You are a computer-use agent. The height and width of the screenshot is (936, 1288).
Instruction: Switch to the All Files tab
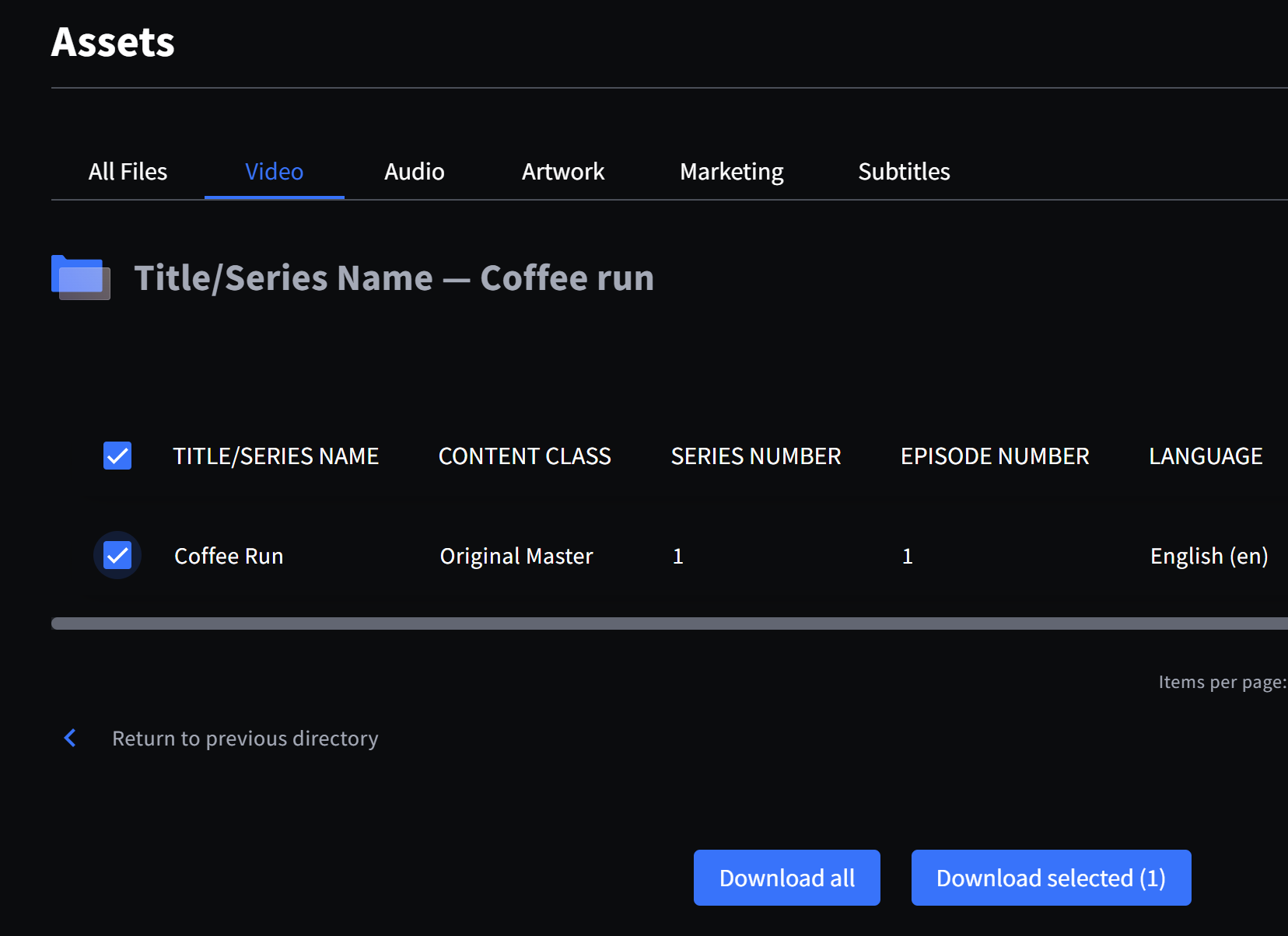tap(128, 171)
